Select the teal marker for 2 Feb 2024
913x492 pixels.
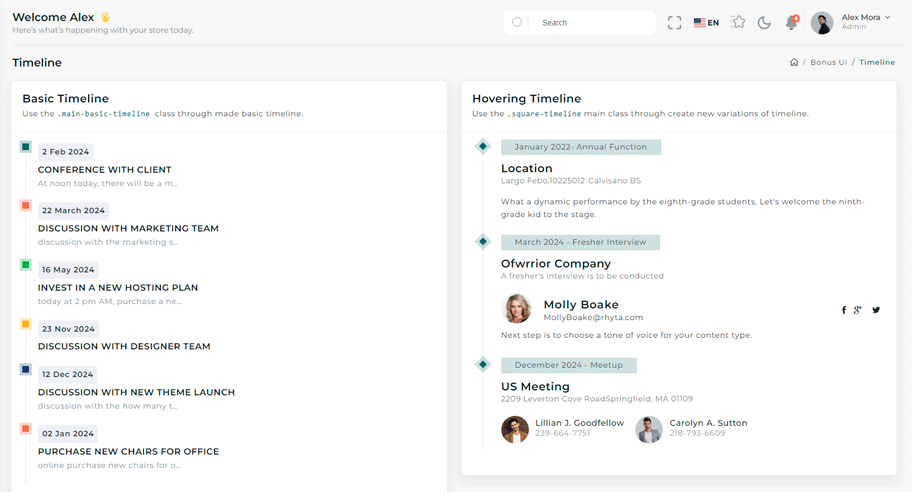pyautogui.click(x=26, y=147)
